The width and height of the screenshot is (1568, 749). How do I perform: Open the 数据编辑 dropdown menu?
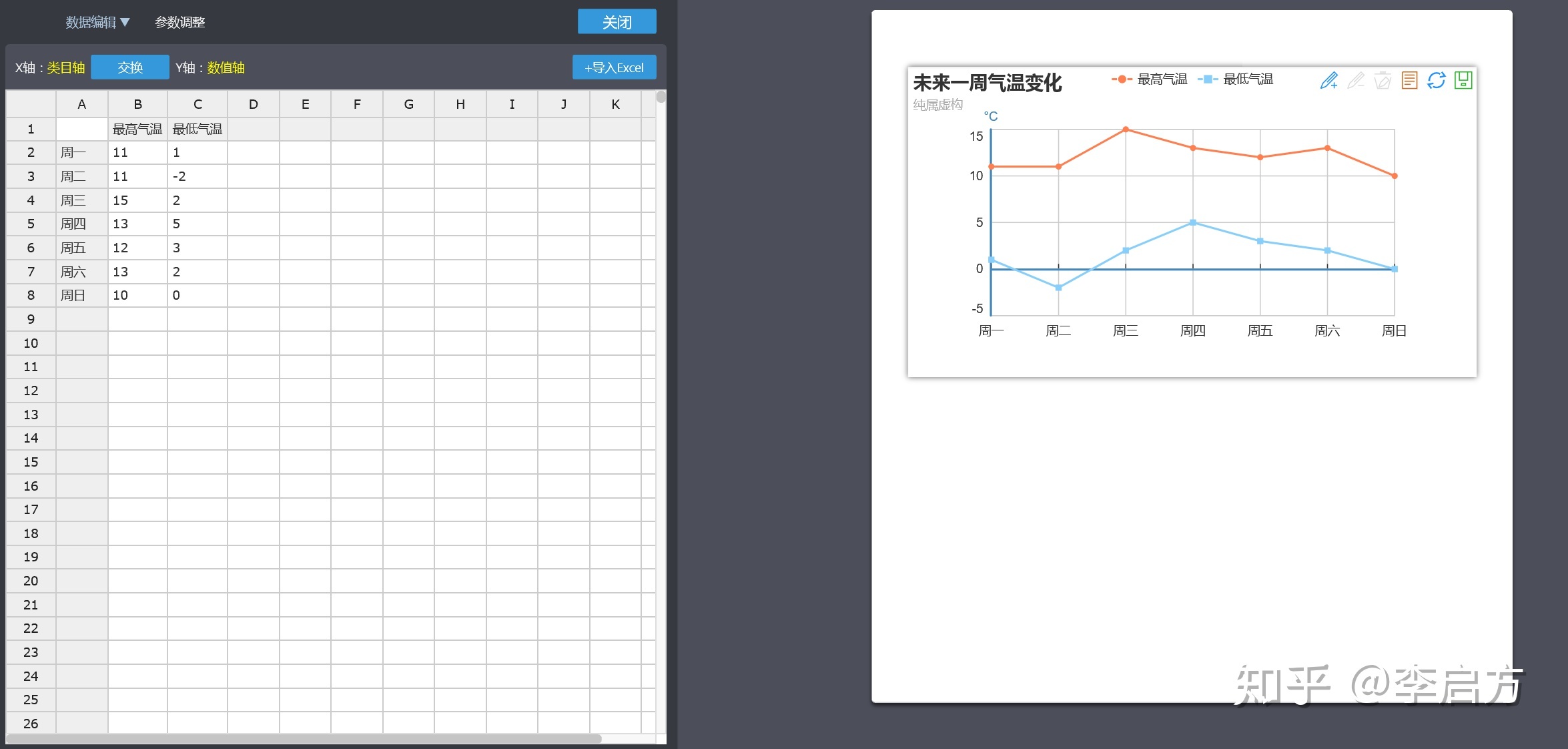click(x=97, y=23)
